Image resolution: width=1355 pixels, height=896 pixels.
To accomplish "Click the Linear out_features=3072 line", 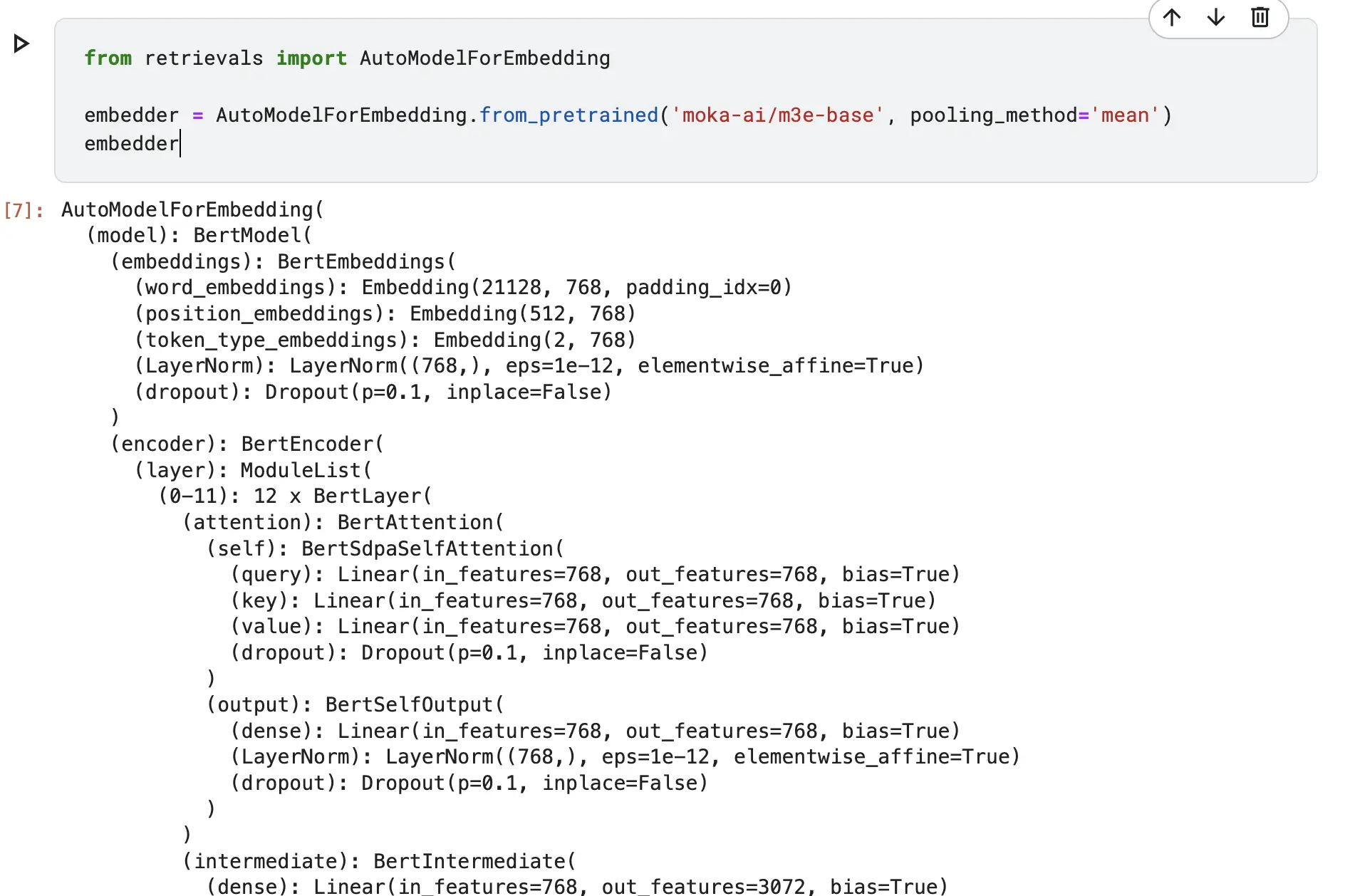I will pos(577,886).
